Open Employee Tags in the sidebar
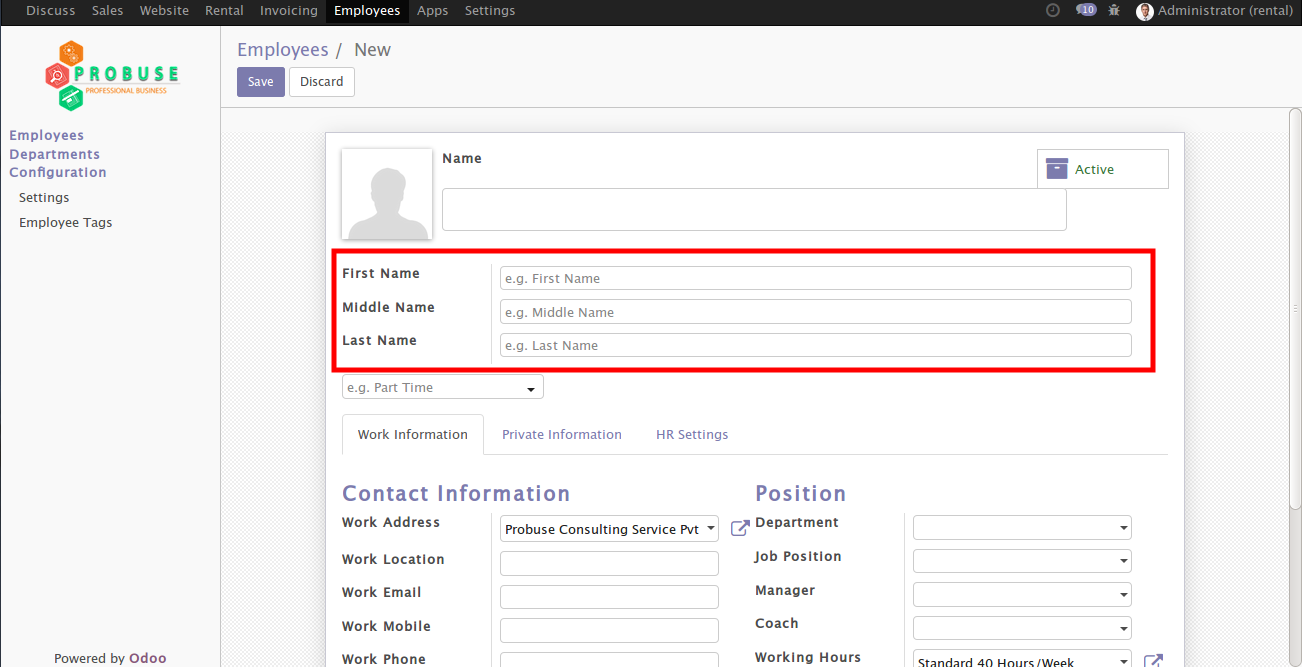 coord(65,221)
